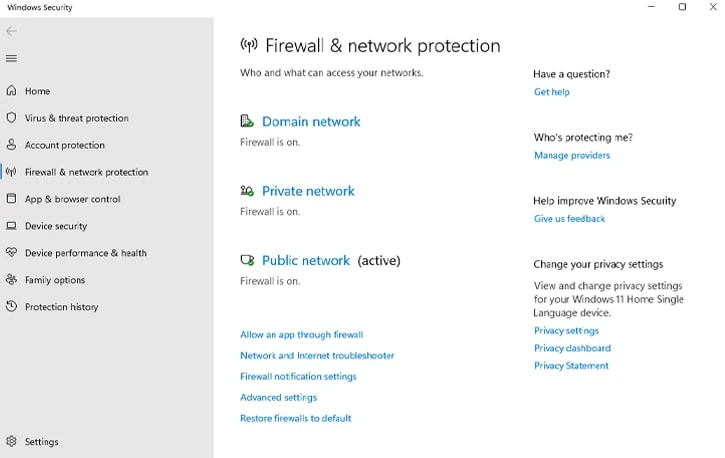This screenshot has width=725, height=458.
Task: Click the Account protection person icon
Action: [x=12, y=145]
